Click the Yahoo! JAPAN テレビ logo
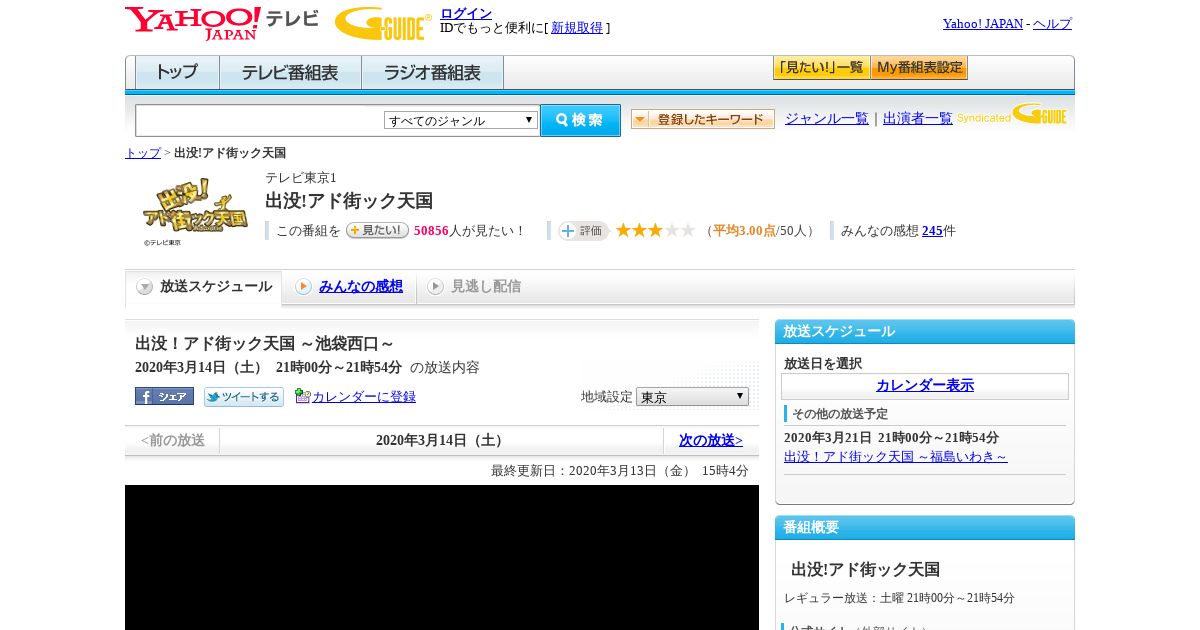The image size is (1200, 630). [x=221, y=22]
